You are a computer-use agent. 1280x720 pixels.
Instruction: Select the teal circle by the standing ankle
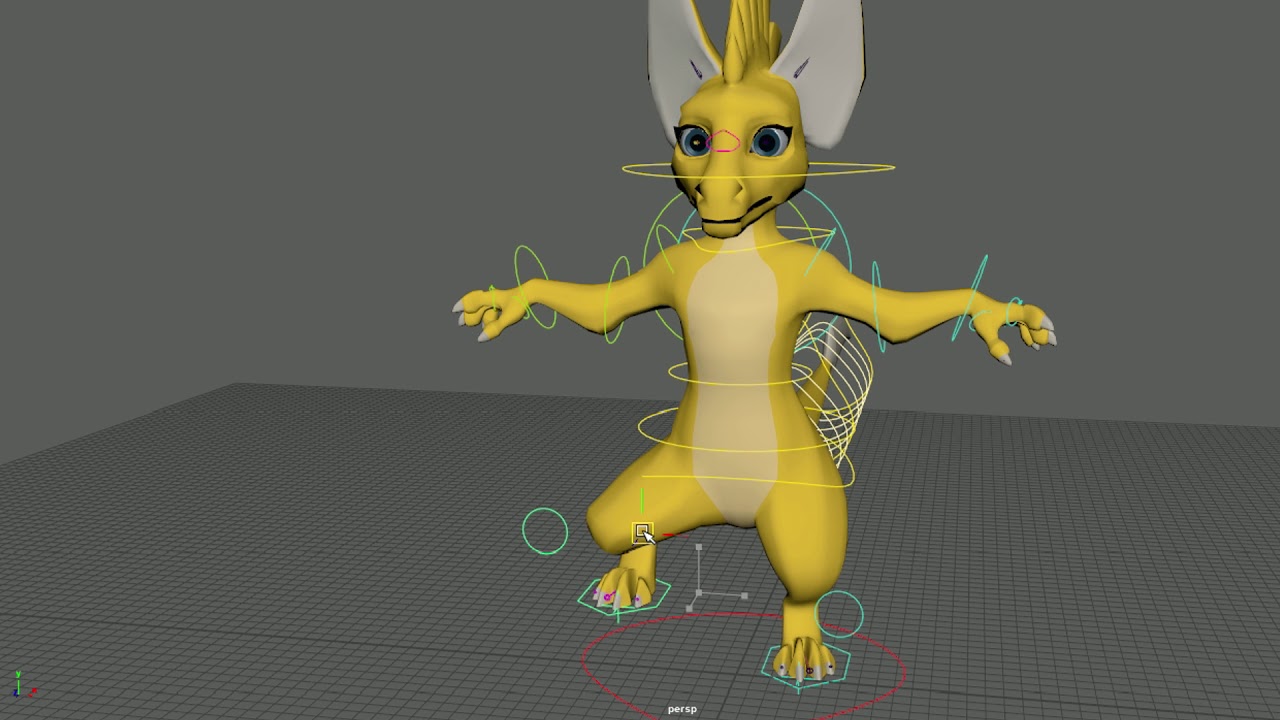pos(839,614)
